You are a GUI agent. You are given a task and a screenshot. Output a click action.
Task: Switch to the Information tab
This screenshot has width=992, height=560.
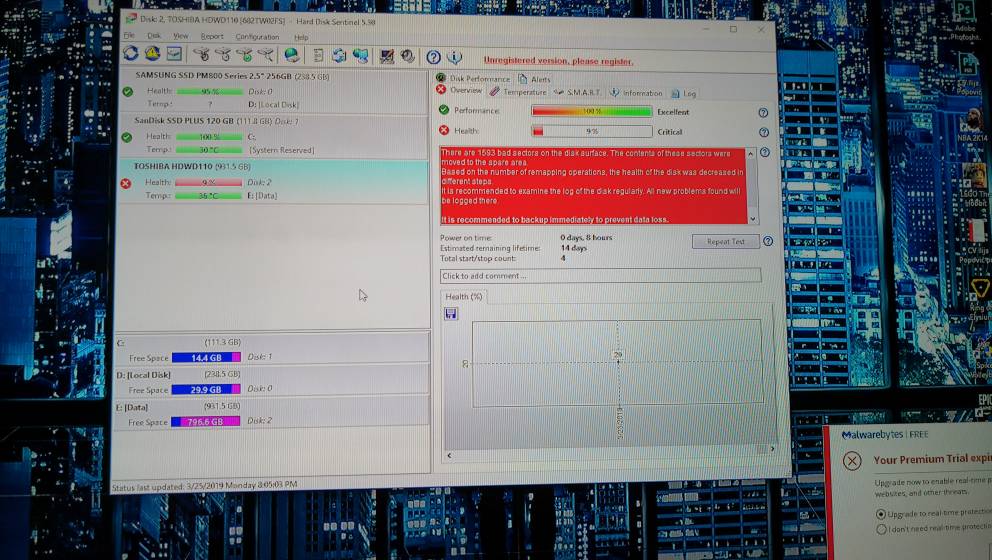tap(636, 93)
